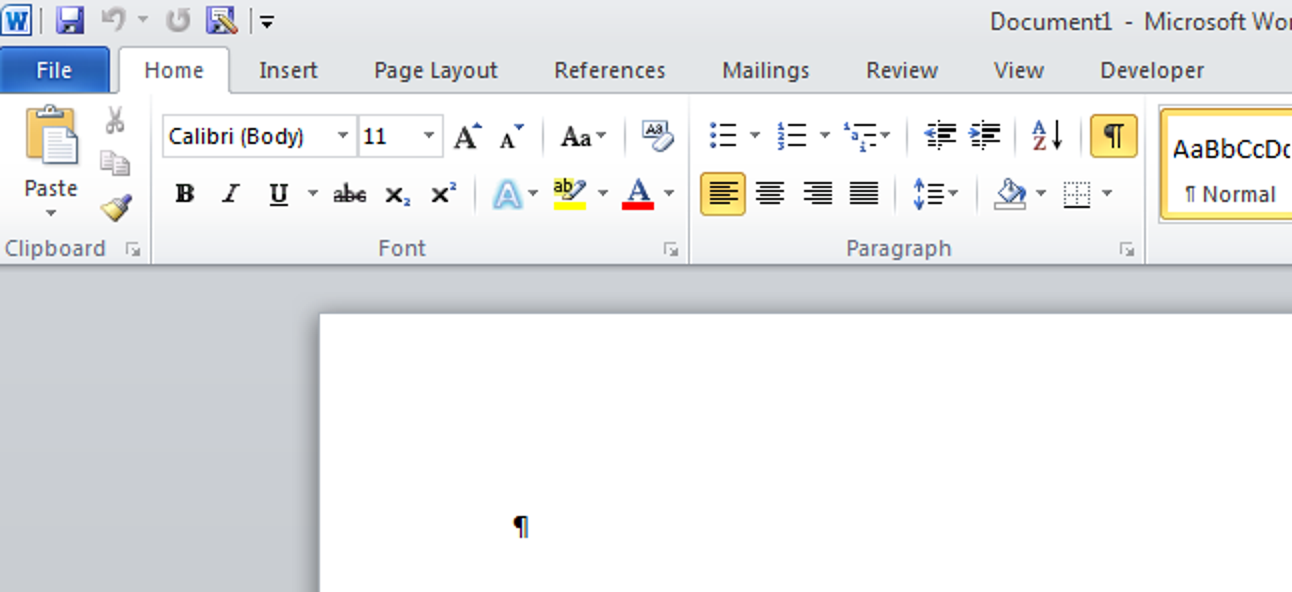1292x592 pixels.
Task: Center the text alignment
Action: click(x=770, y=193)
